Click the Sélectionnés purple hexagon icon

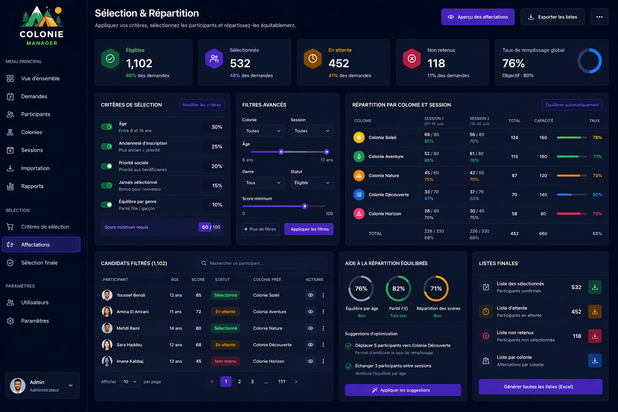pyautogui.click(x=214, y=59)
